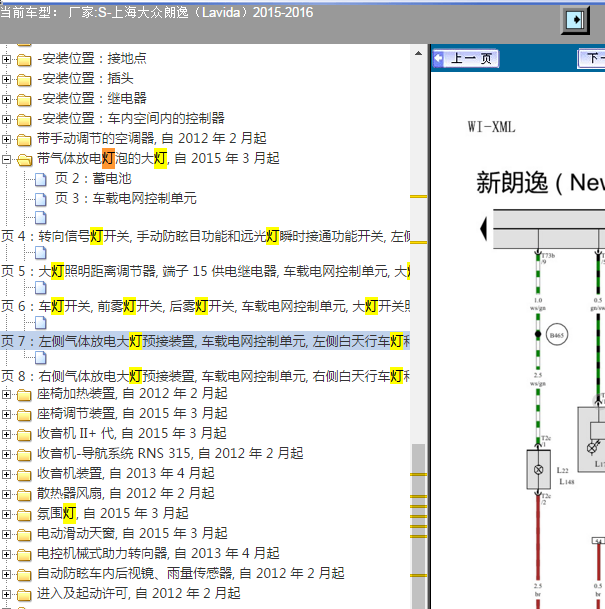The width and height of the screenshot is (605, 609).
Task: Expand 座椅加热装置 folder
Action: (6, 394)
